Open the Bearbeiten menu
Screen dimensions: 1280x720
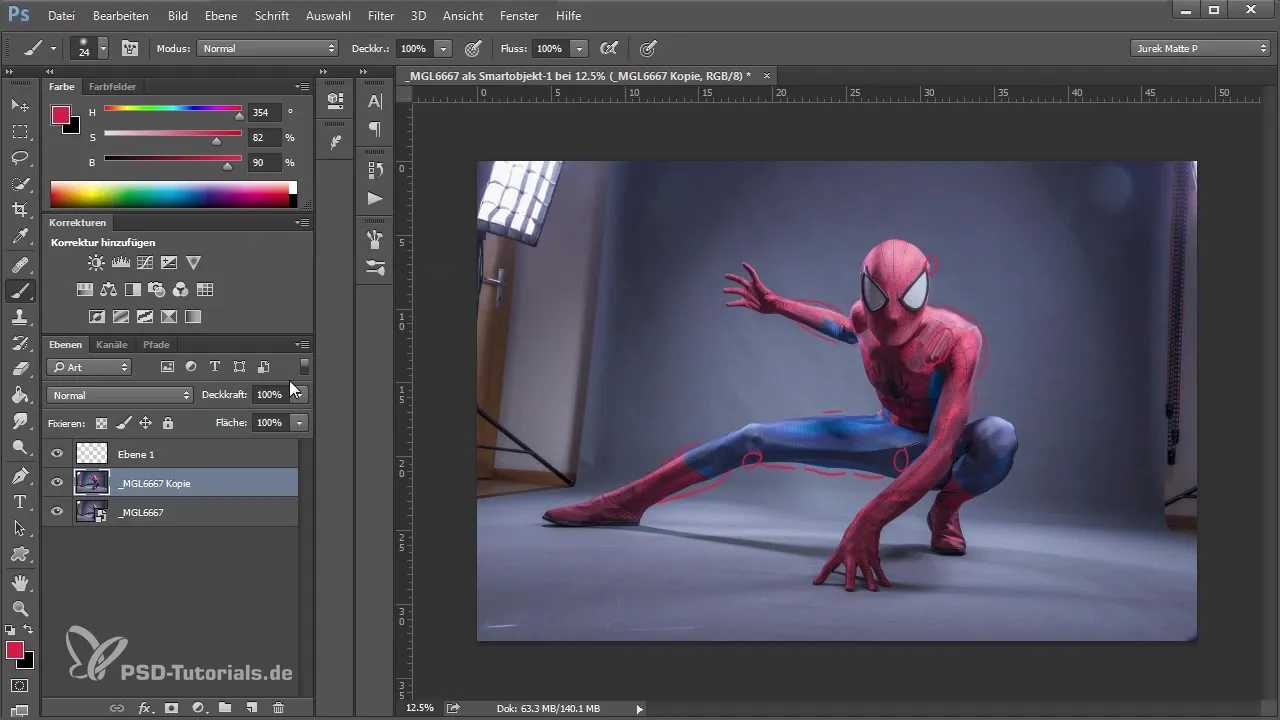point(121,16)
